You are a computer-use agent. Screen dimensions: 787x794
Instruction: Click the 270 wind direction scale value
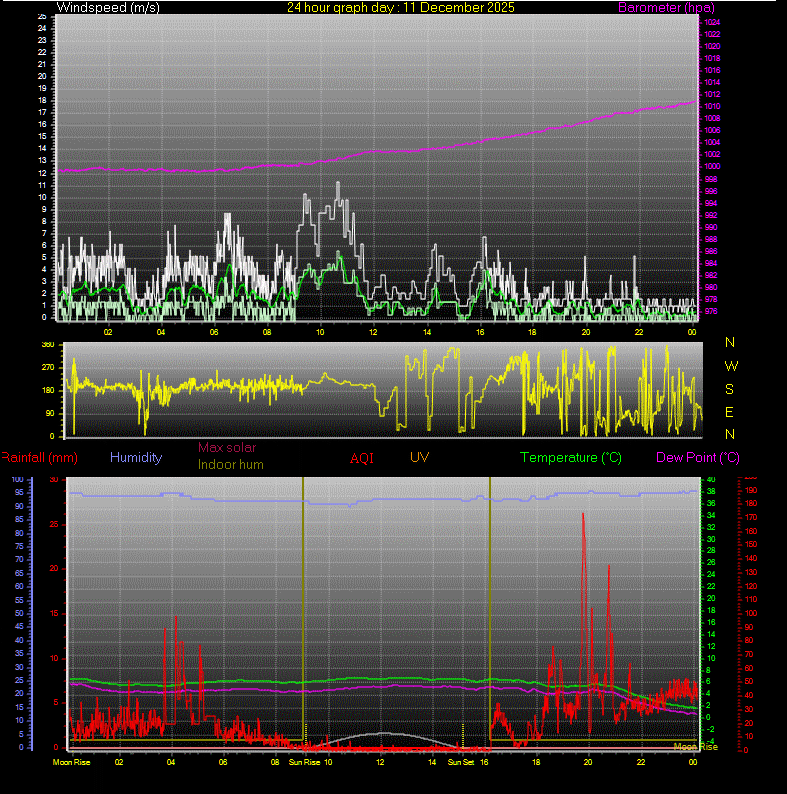pyautogui.click(x=48, y=368)
